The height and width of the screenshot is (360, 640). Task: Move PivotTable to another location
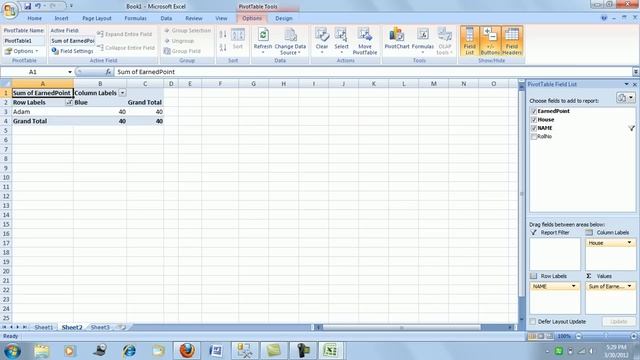(365, 41)
